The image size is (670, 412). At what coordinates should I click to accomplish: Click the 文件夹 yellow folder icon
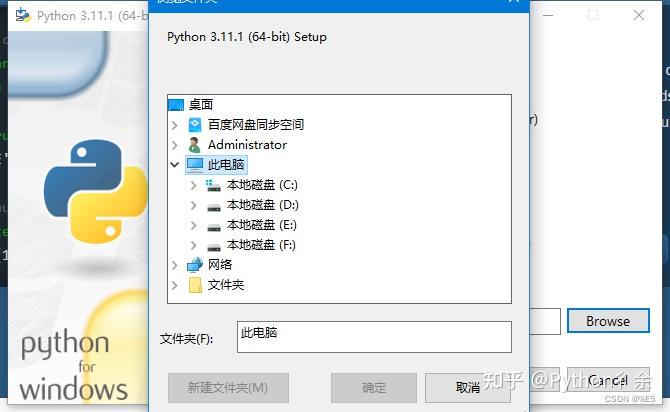(195, 285)
